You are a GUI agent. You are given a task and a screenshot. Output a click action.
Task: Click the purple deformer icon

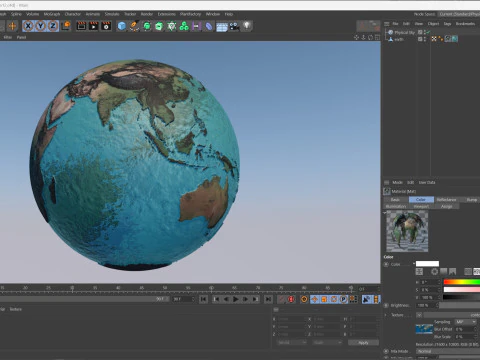196,26
